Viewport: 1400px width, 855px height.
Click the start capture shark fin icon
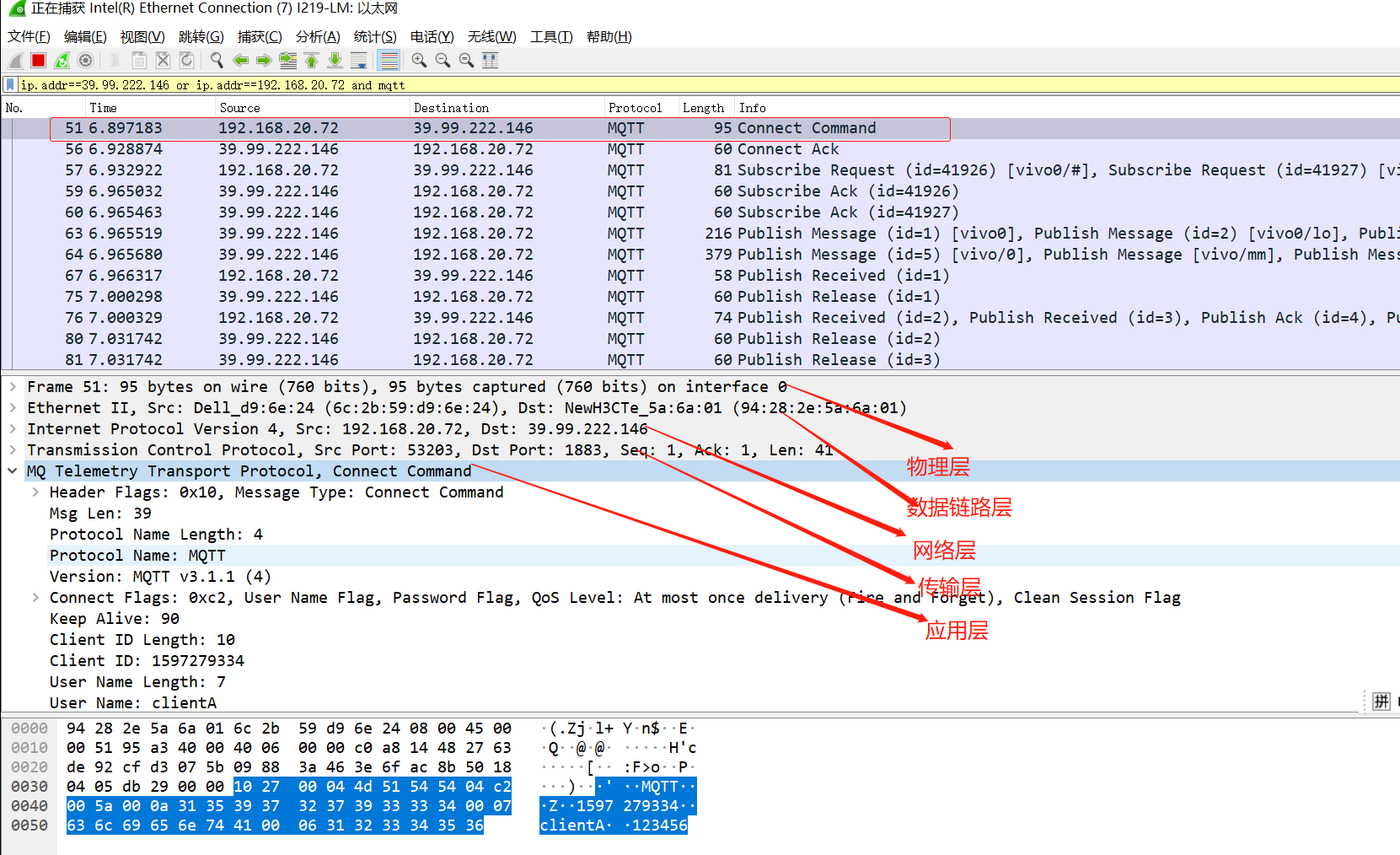pos(15,61)
